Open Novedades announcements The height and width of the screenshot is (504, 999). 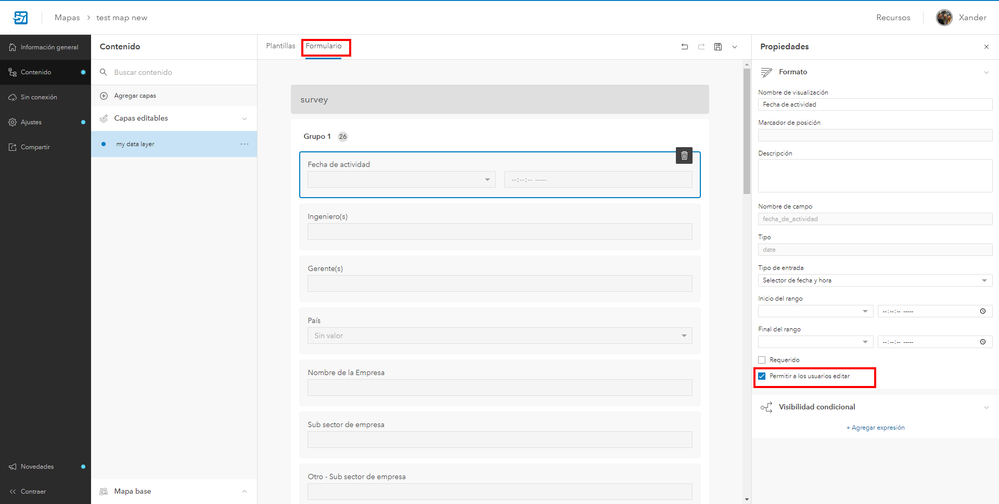click(x=45, y=467)
